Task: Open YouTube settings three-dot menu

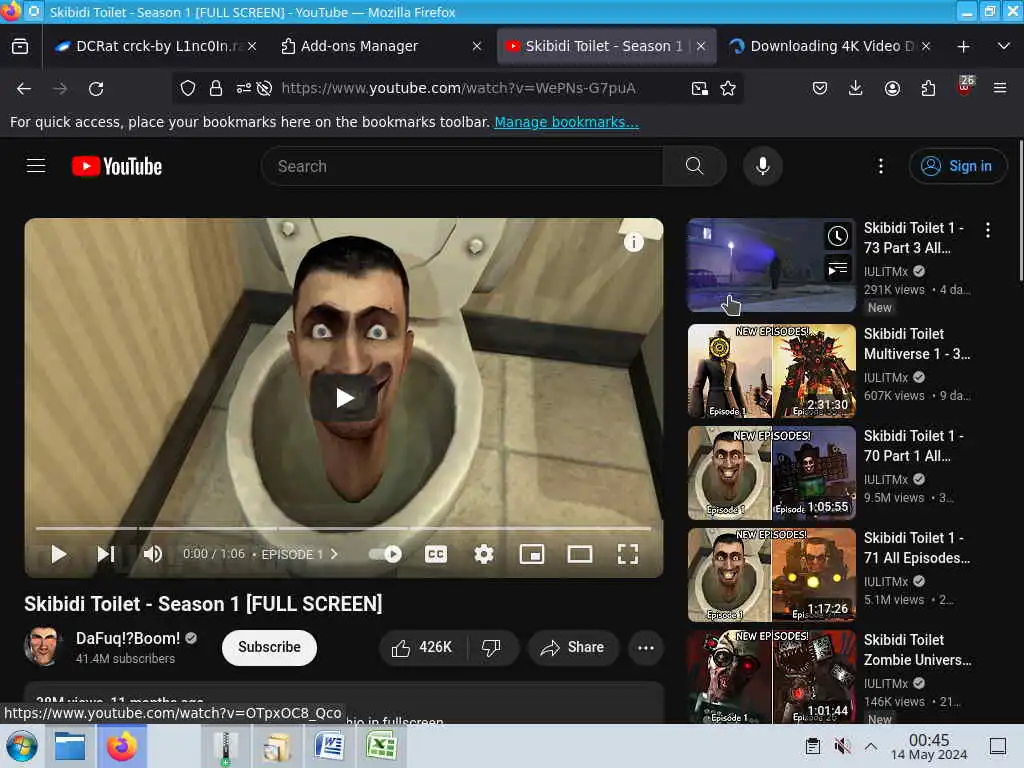Action: [880, 166]
